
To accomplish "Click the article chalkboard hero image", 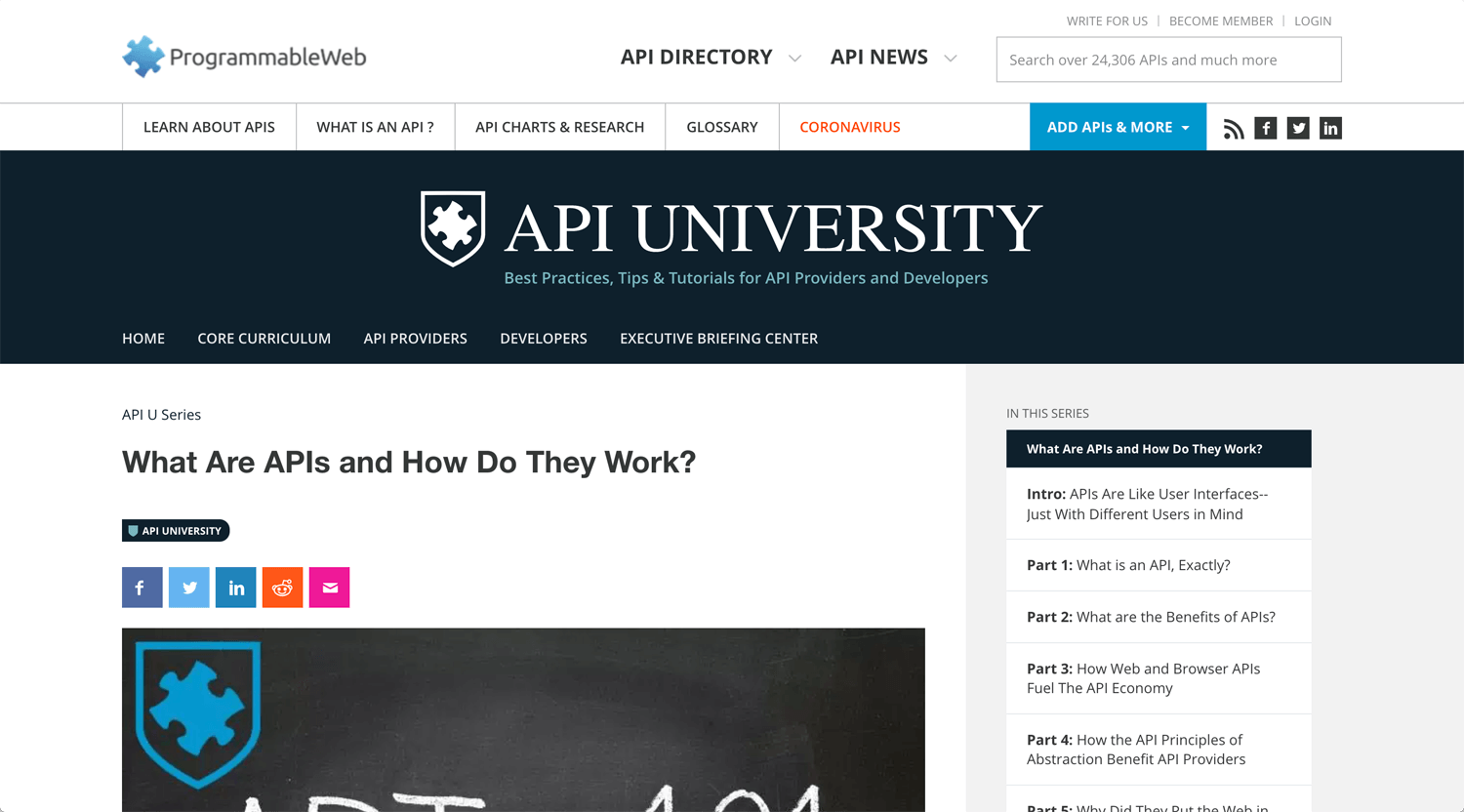I will 523,720.
